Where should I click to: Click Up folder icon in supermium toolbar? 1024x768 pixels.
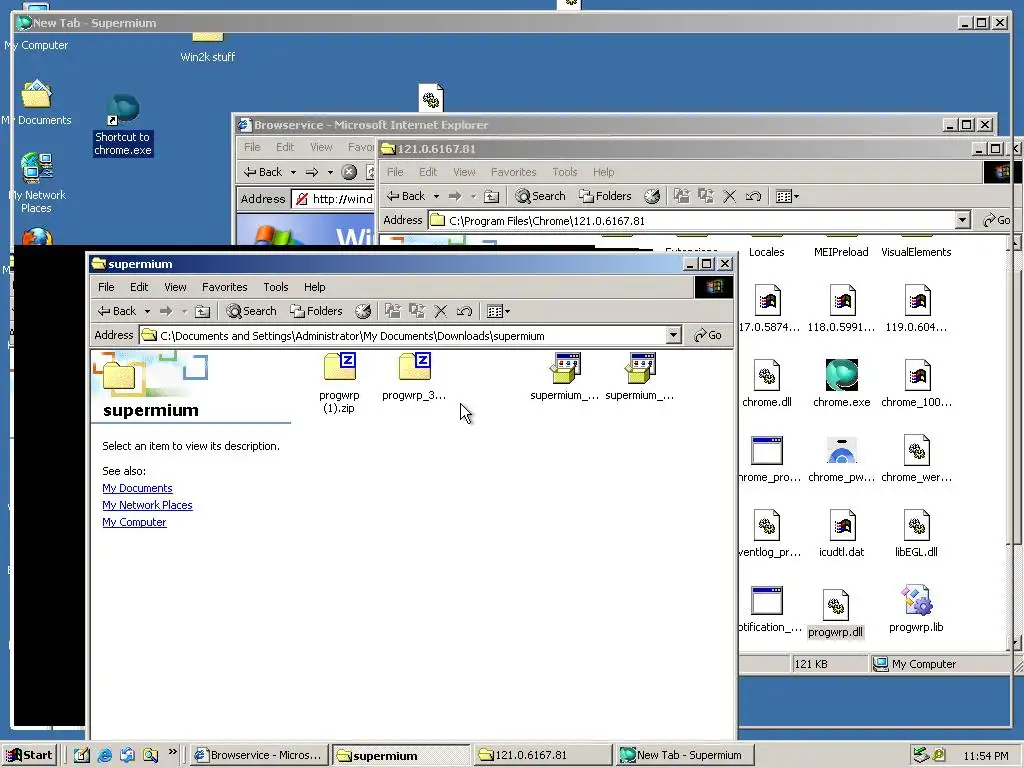[202, 311]
